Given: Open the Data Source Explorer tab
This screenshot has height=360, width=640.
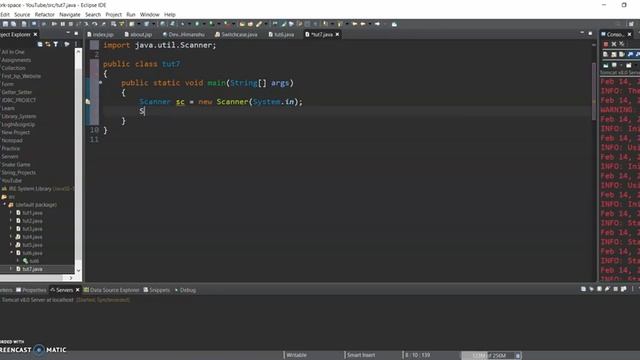Looking at the screenshot, I should point(111,290).
